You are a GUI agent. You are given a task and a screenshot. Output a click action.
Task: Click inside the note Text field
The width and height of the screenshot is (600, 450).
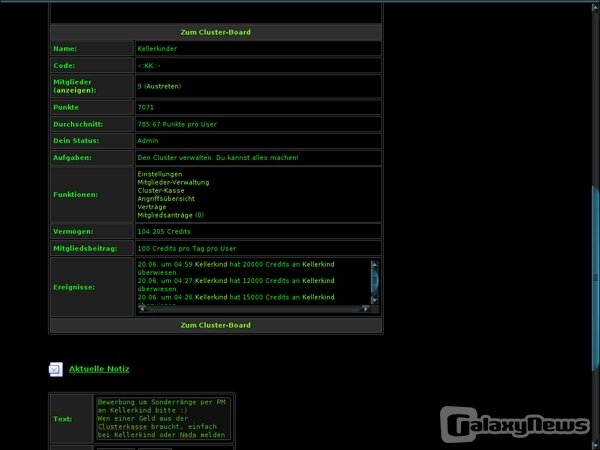163,418
